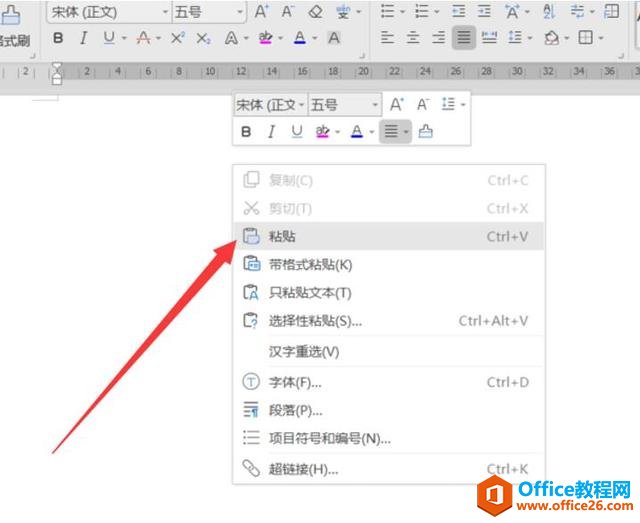
Task: Open text effects A icon in ribbon
Action: click(231, 38)
